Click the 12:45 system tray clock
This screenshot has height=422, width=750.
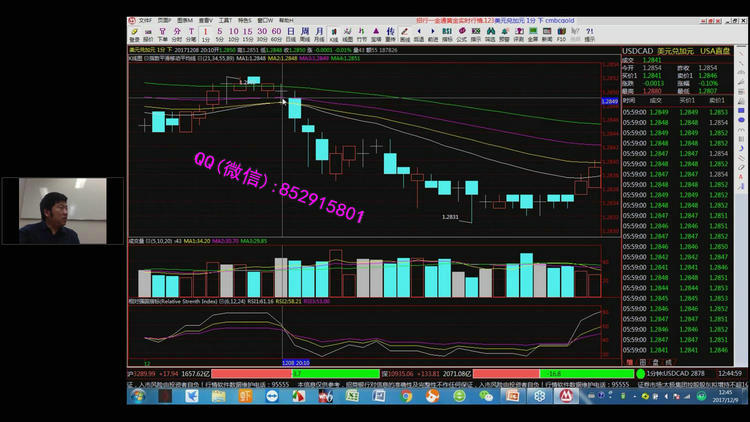click(726, 393)
